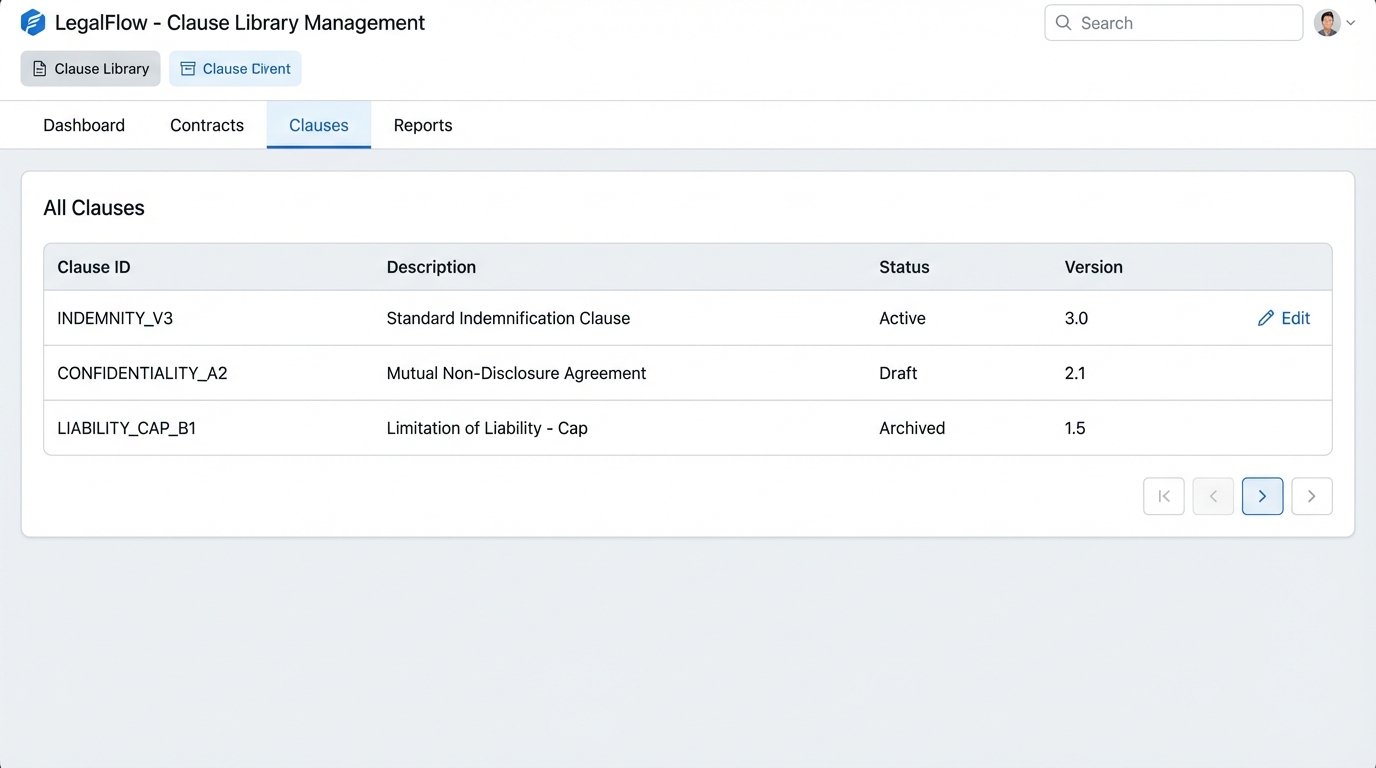The height and width of the screenshot is (768, 1376).
Task: Click the search magnifier icon
Action: coord(1063,22)
